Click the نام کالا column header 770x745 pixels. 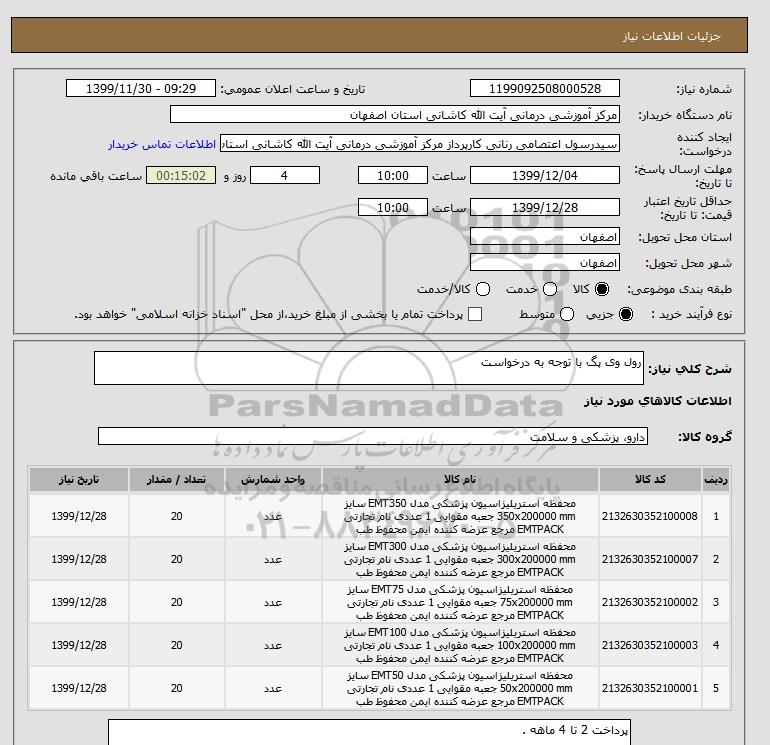pos(460,479)
